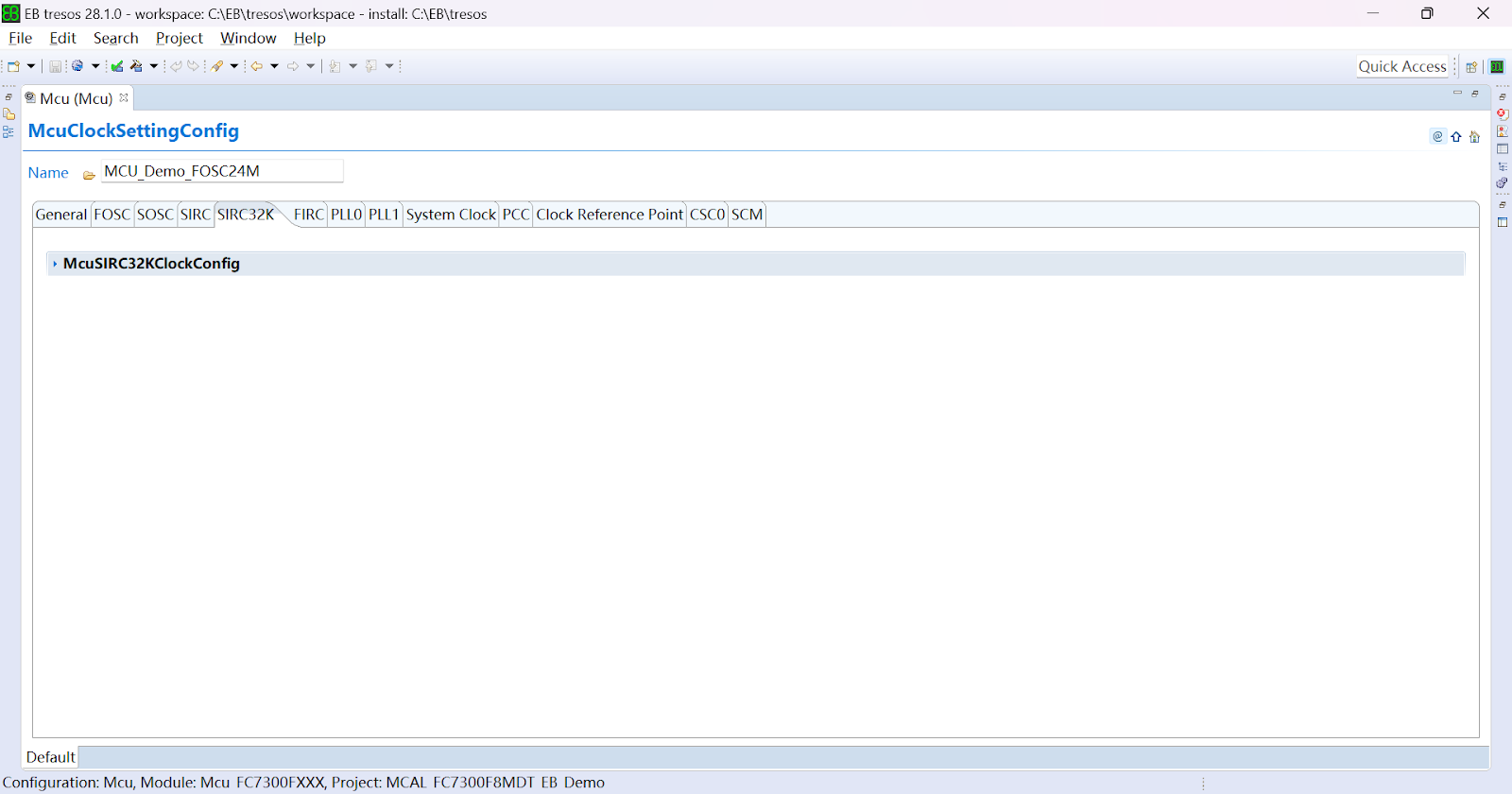
Task: Switch to the SCM tab
Action: tap(747, 215)
